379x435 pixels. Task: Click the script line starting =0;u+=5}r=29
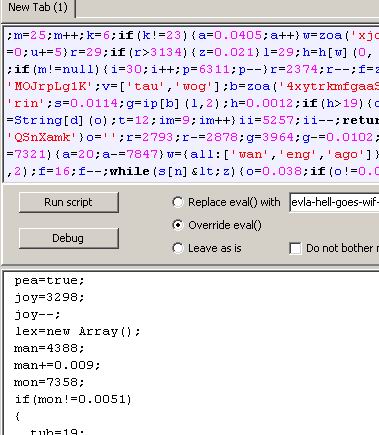pyautogui.click(x=193, y=52)
